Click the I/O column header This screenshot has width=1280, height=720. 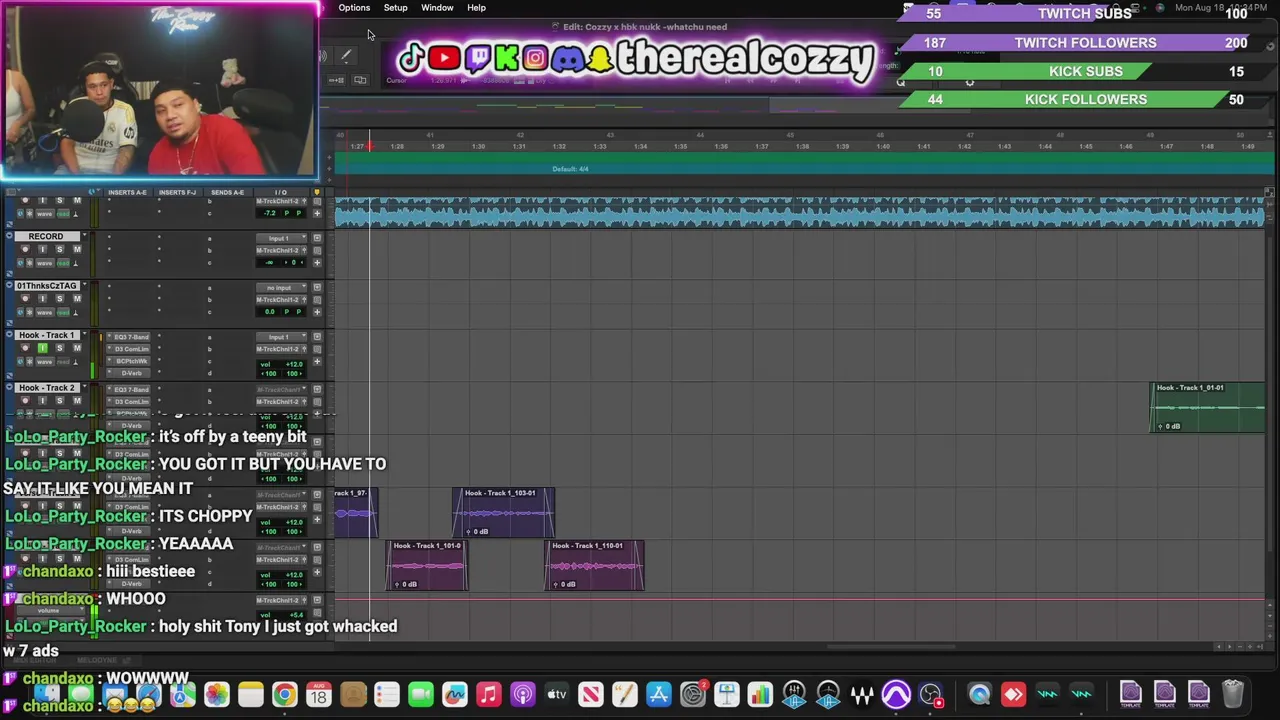coord(280,192)
